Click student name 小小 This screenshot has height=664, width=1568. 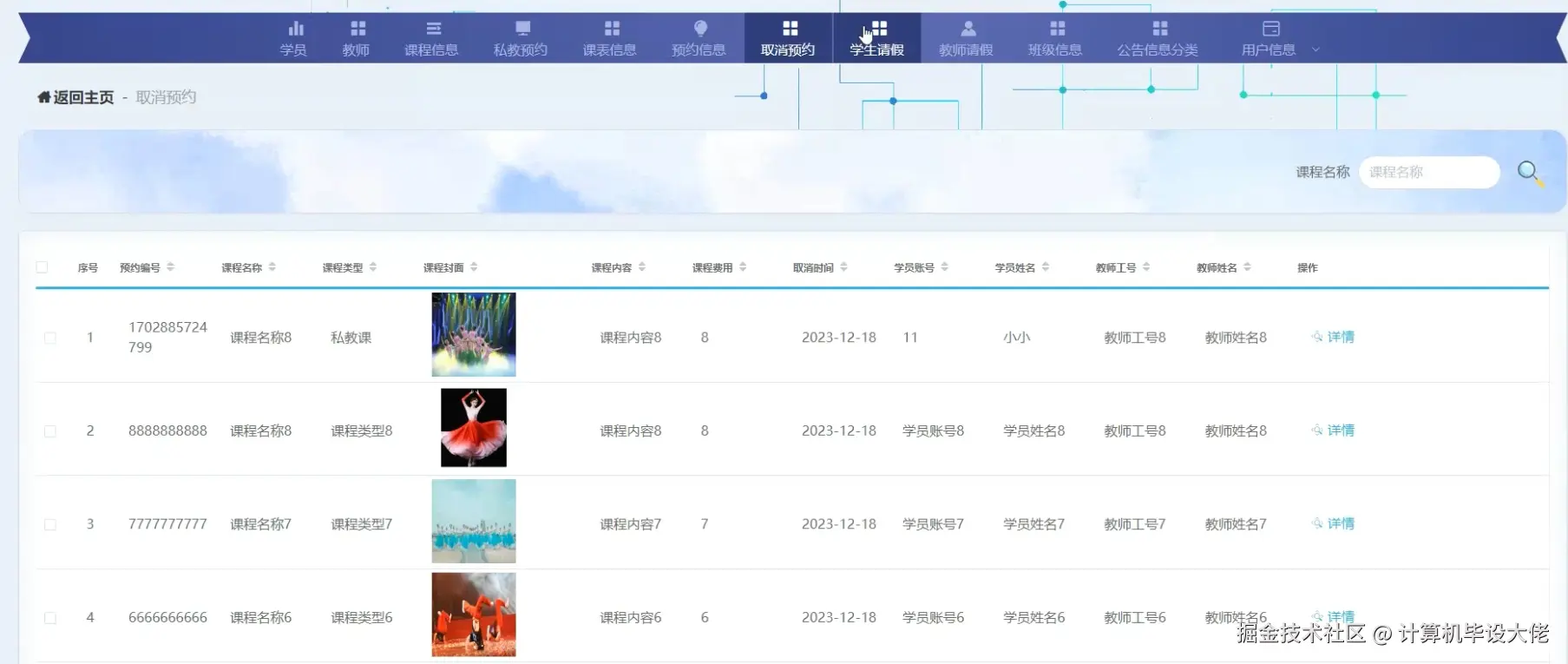click(1017, 338)
